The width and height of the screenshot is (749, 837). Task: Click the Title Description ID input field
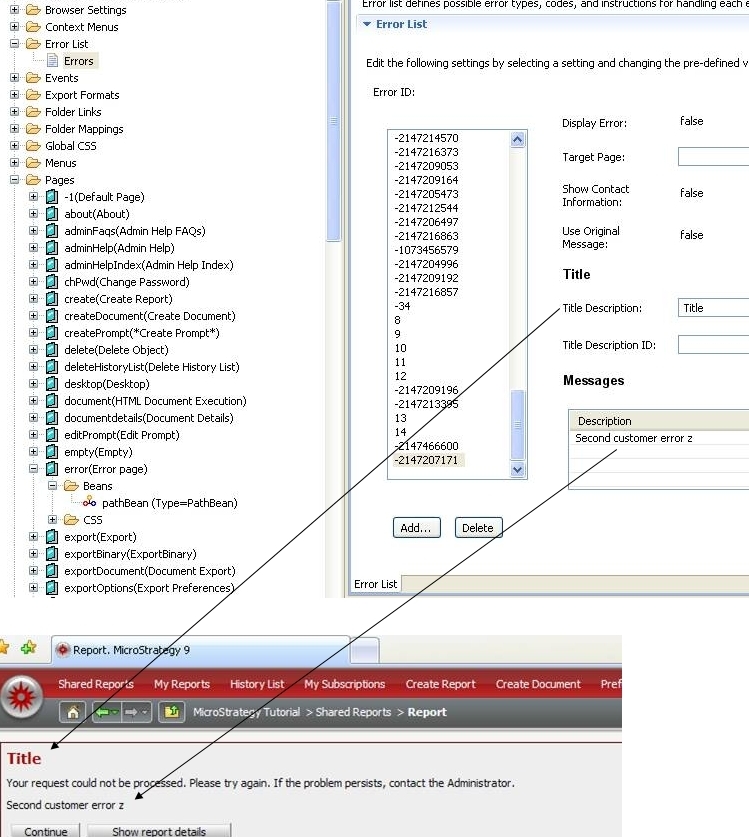(x=713, y=345)
